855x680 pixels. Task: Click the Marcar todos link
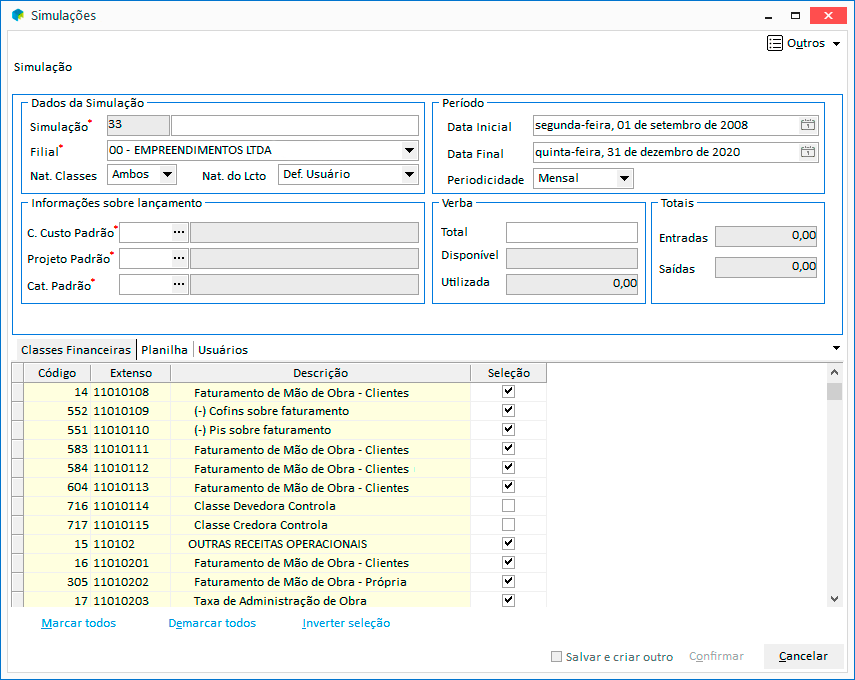(x=78, y=623)
